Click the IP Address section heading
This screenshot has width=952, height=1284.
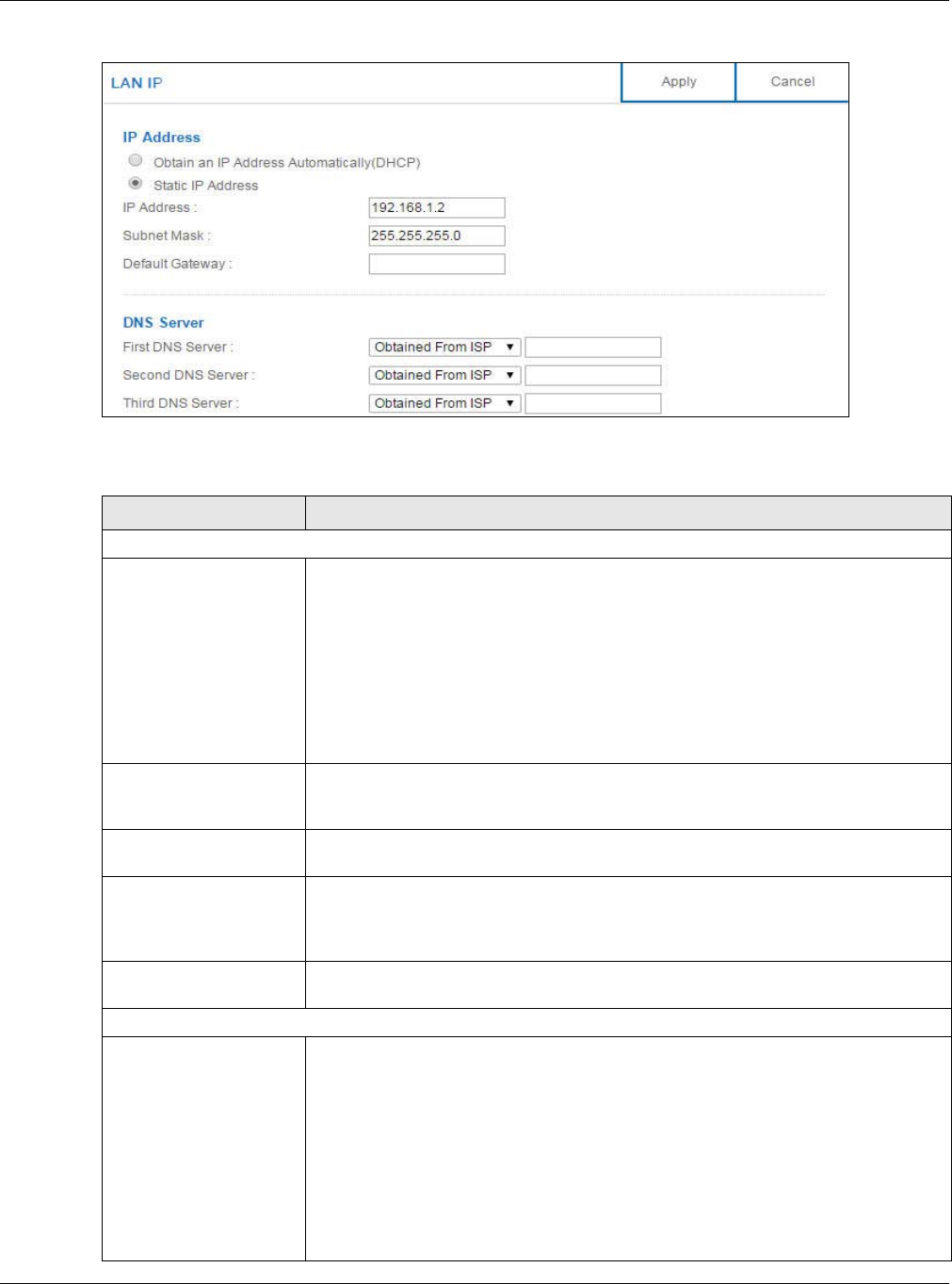click(x=161, y=138)
